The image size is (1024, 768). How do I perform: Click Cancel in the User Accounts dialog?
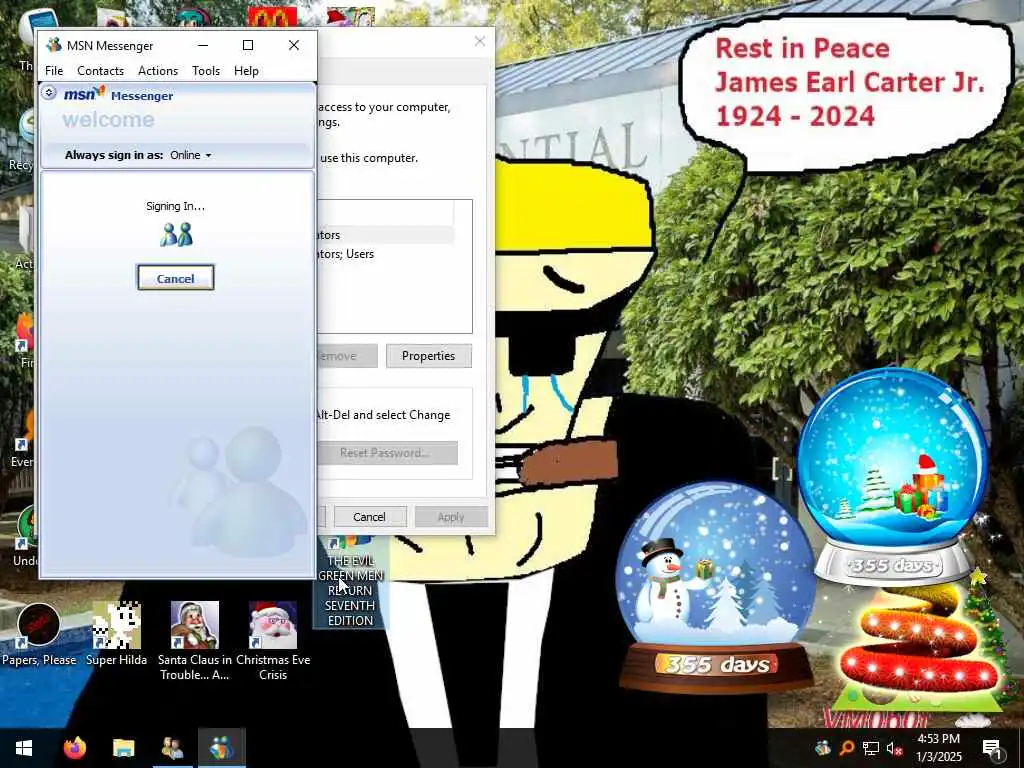[370, 517]
